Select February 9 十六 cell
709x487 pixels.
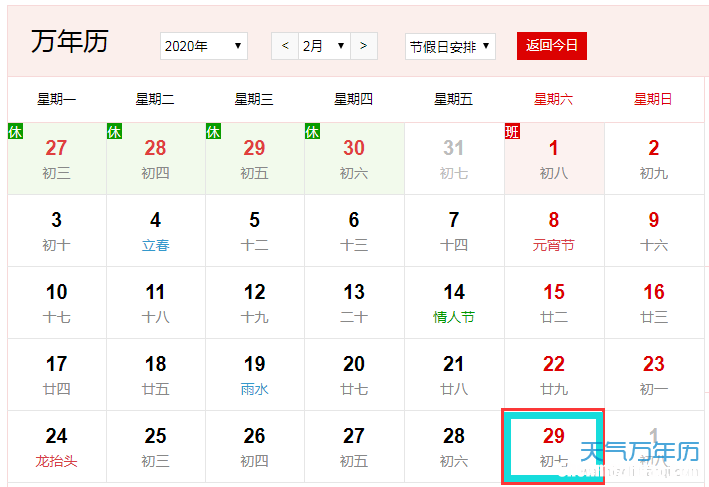tap(654, 231)
